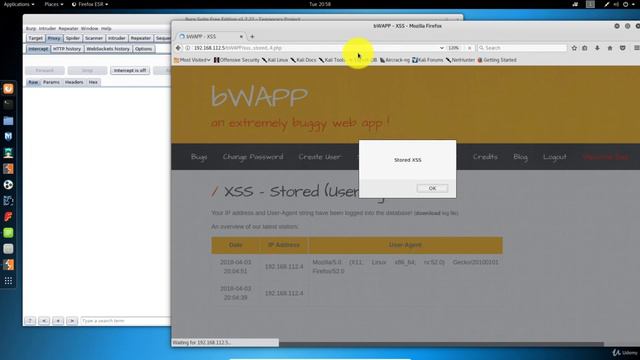Open the Help menu in Burp Suite

(x=106, y=29)
